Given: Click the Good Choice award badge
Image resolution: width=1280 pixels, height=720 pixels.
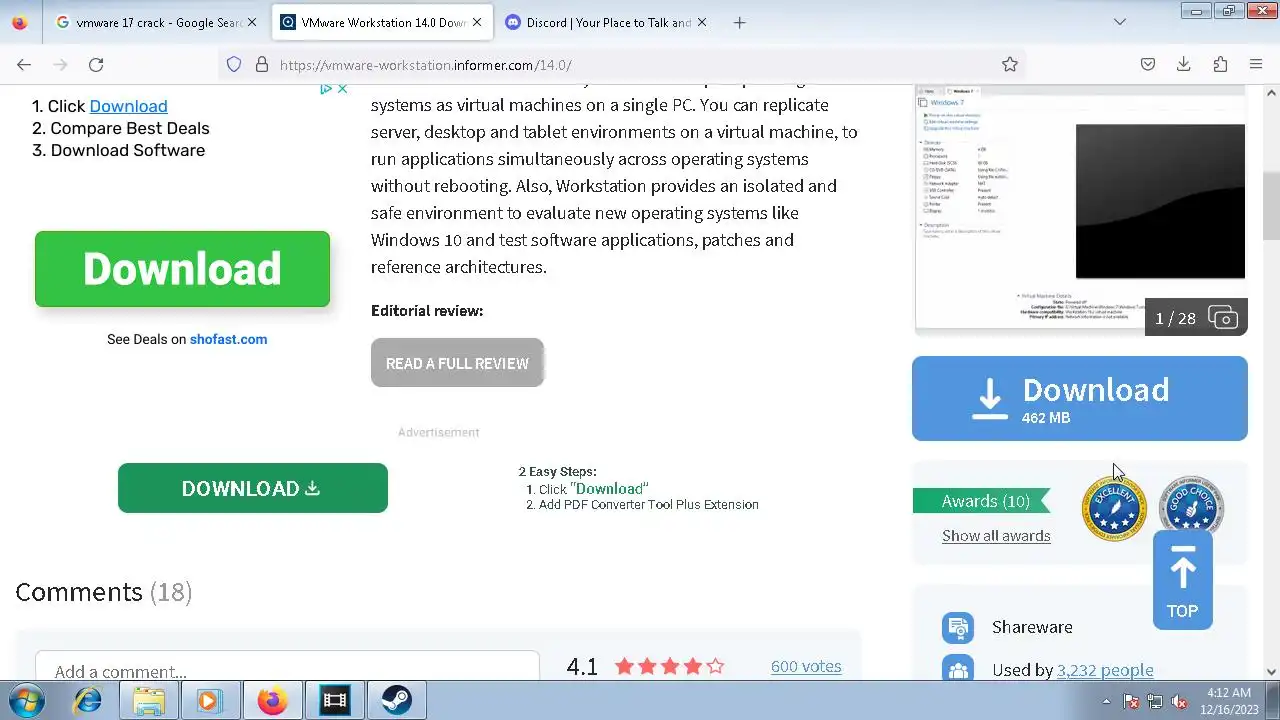Looking at the screenshot, I should (1190, 504).
